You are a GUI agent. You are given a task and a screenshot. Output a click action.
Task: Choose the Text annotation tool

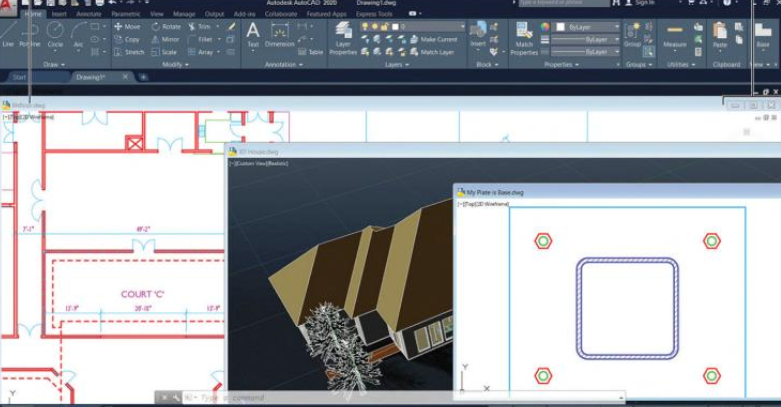[253, 35]
